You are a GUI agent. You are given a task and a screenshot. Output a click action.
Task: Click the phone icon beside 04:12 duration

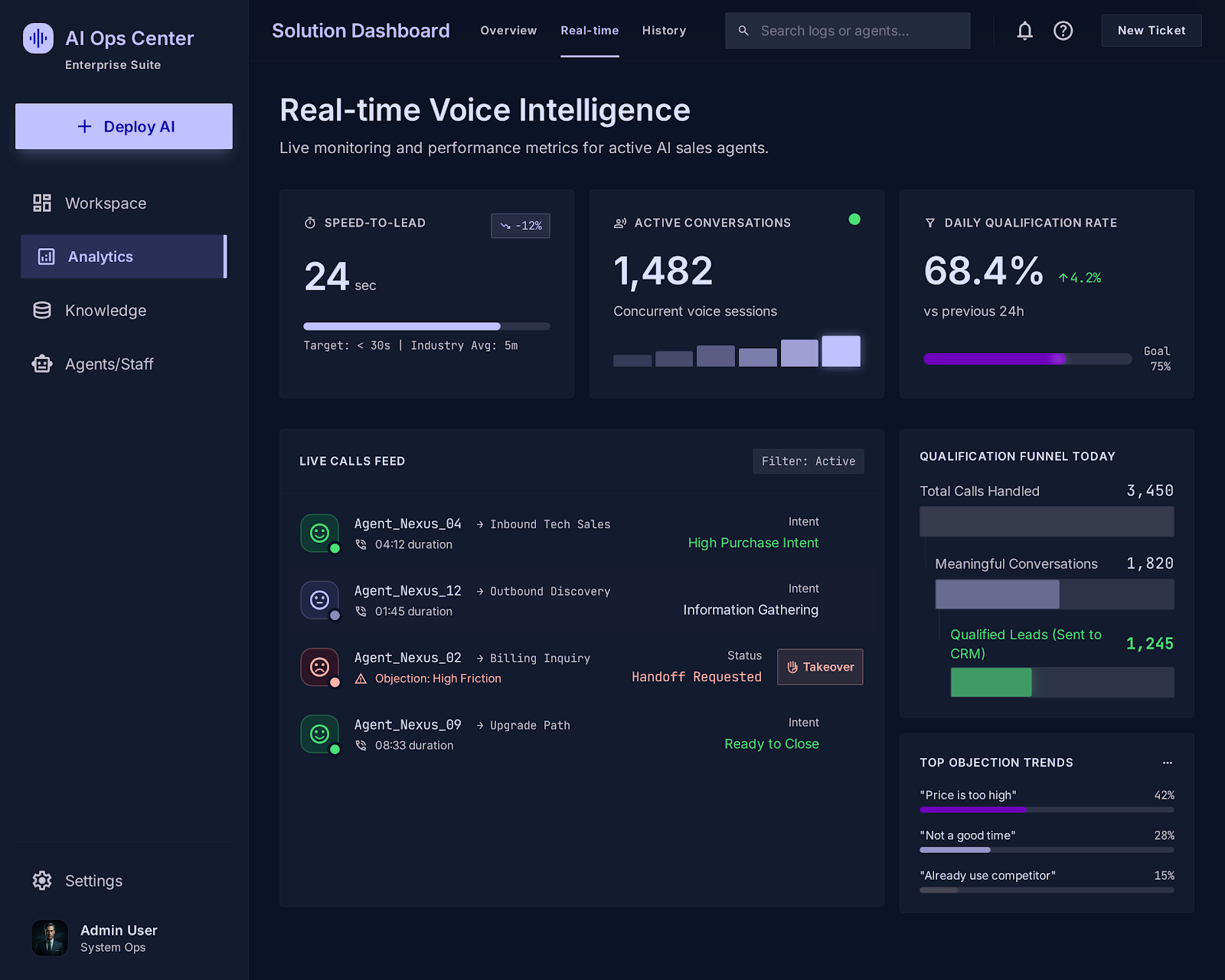point(361,544)
